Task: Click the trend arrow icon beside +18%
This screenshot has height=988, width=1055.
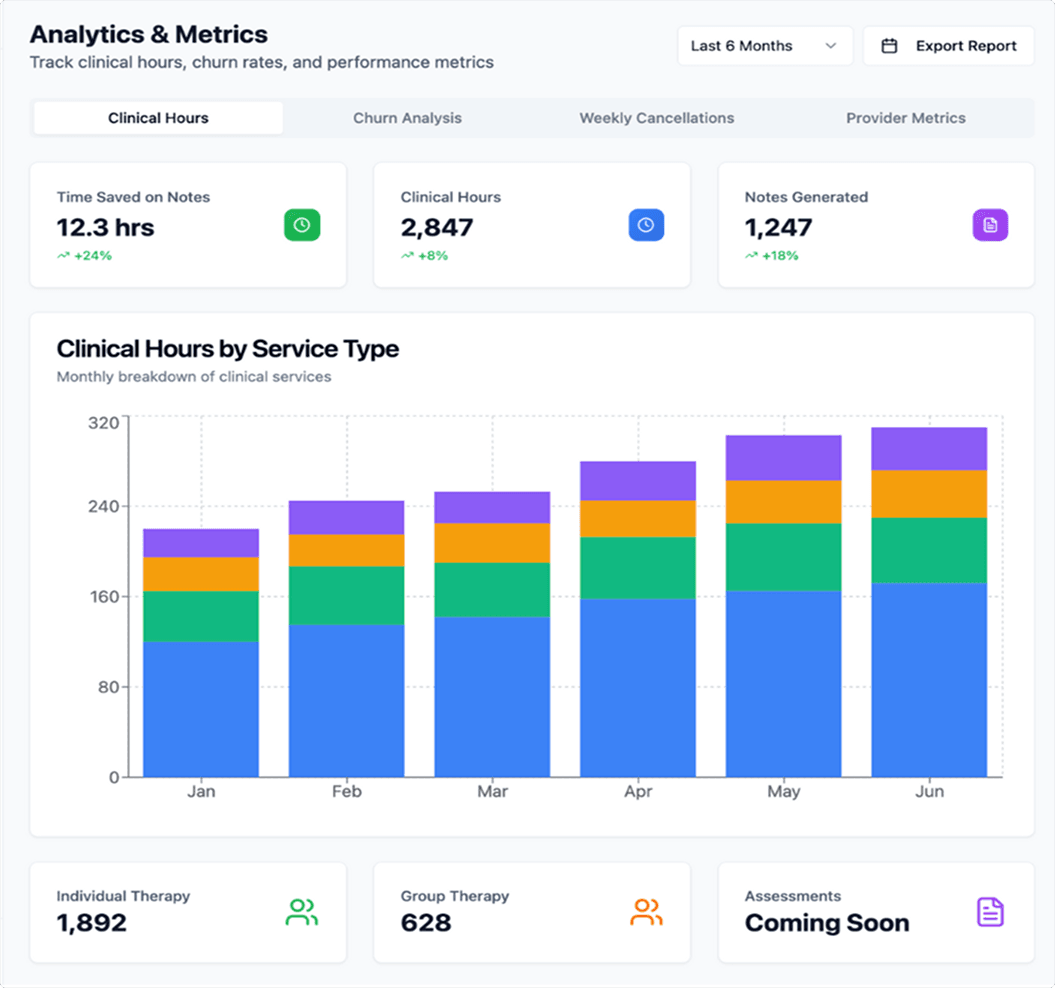Action: tap(752, 256)
